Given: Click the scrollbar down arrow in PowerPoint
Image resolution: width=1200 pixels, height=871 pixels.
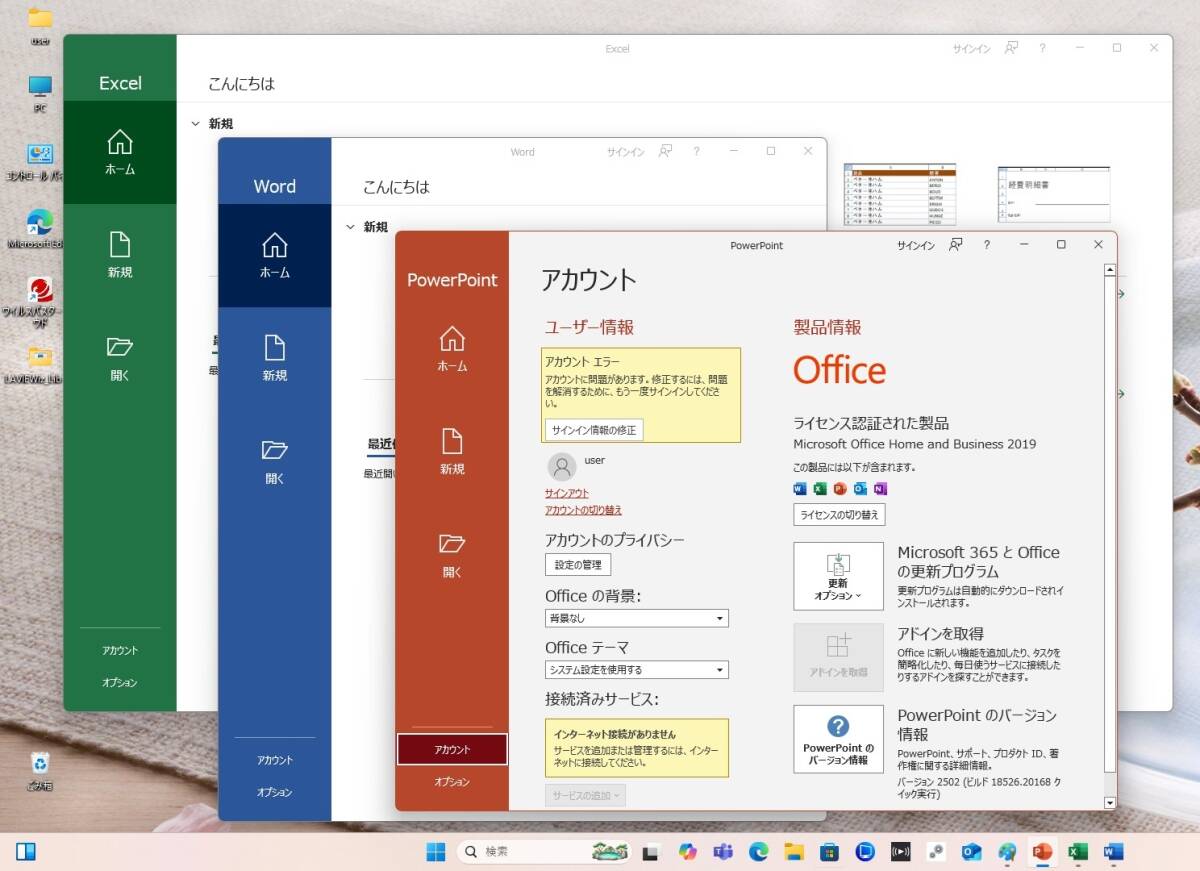Looking at the screenshot, I should tap(1109, 802).
